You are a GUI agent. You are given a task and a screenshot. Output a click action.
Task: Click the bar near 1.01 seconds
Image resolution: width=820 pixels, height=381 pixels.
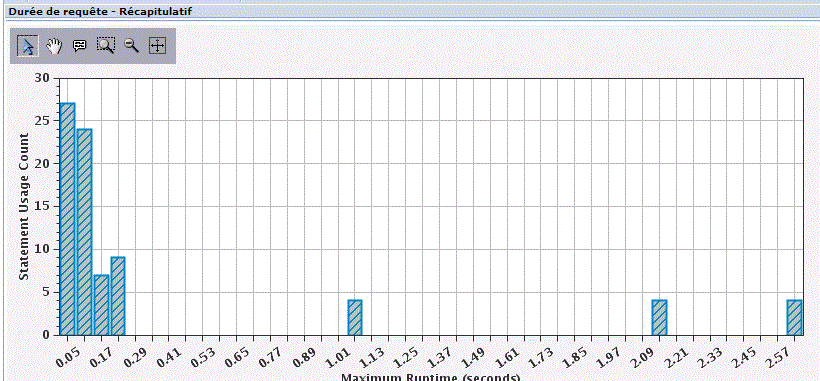tap(355, 317)
